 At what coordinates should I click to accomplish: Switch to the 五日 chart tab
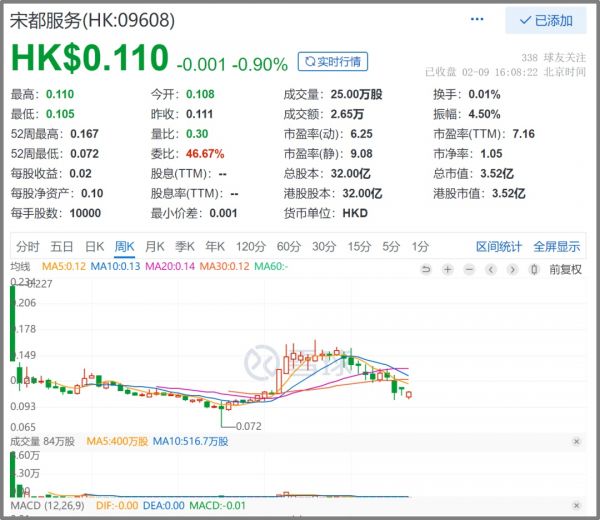click(62, 246)
